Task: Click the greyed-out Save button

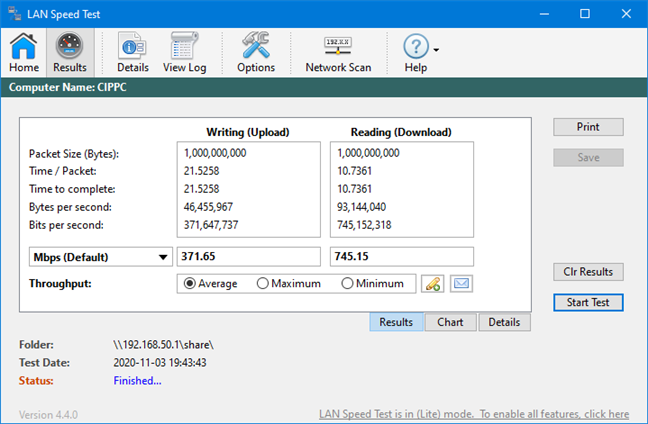Action: [x=588, y=157]
